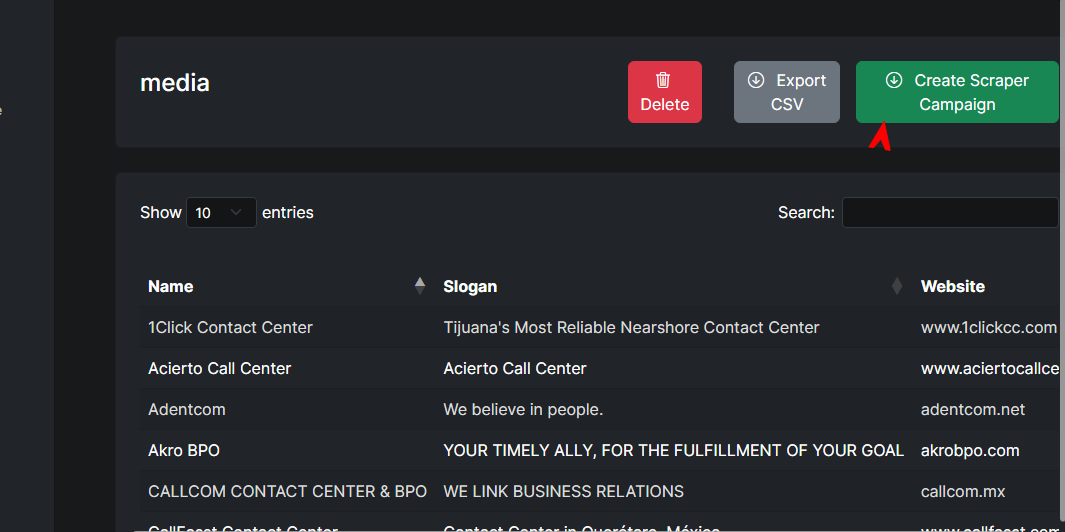Screen dimensions: 1065x532
Task: Click the trash icon on Delete
Action: click(664, 80)
